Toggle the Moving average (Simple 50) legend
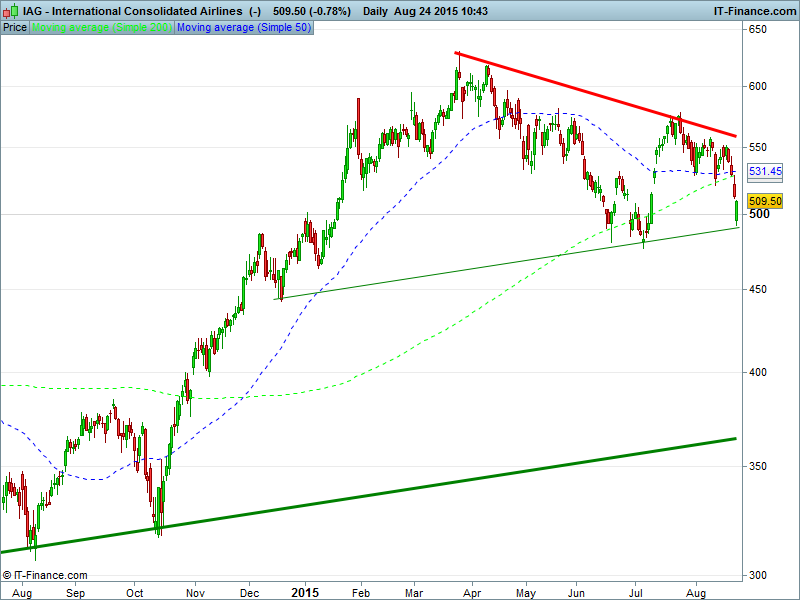800x600 pixels. pyautogui.click(x=244, y=27)
